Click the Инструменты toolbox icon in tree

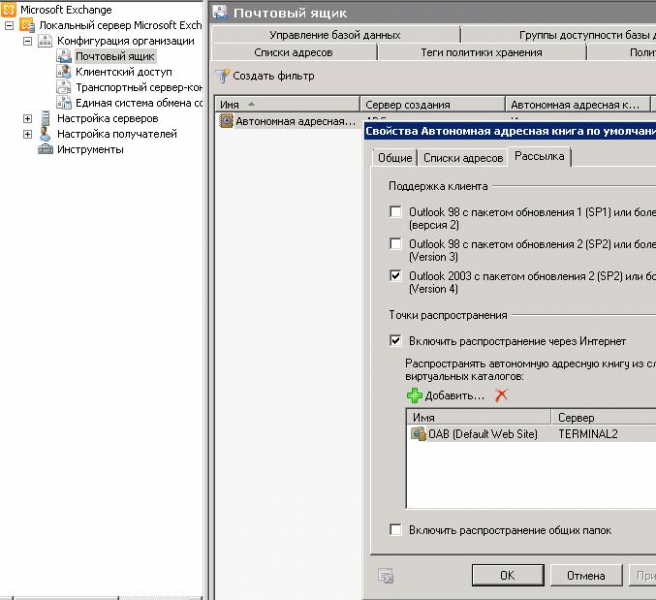(45, 149)
